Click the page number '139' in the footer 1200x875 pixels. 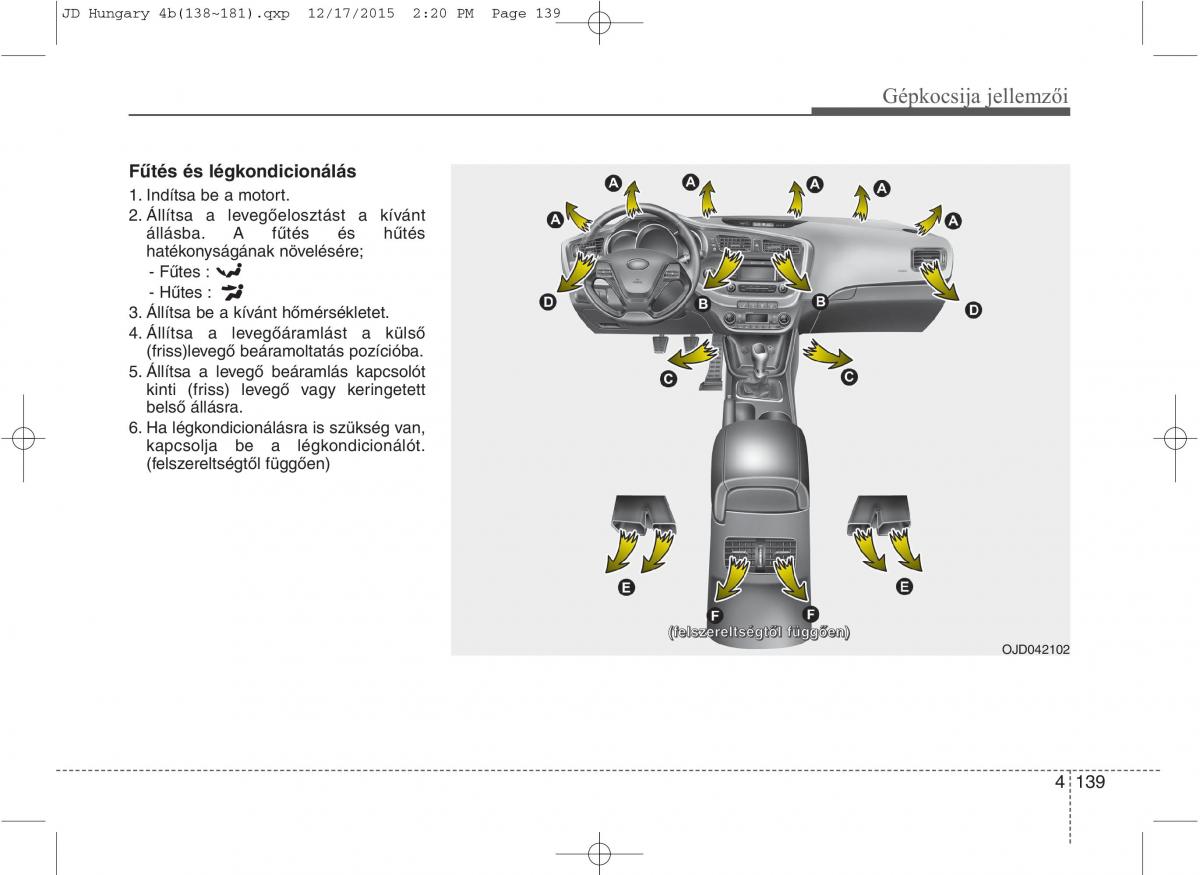[1090, 782]
